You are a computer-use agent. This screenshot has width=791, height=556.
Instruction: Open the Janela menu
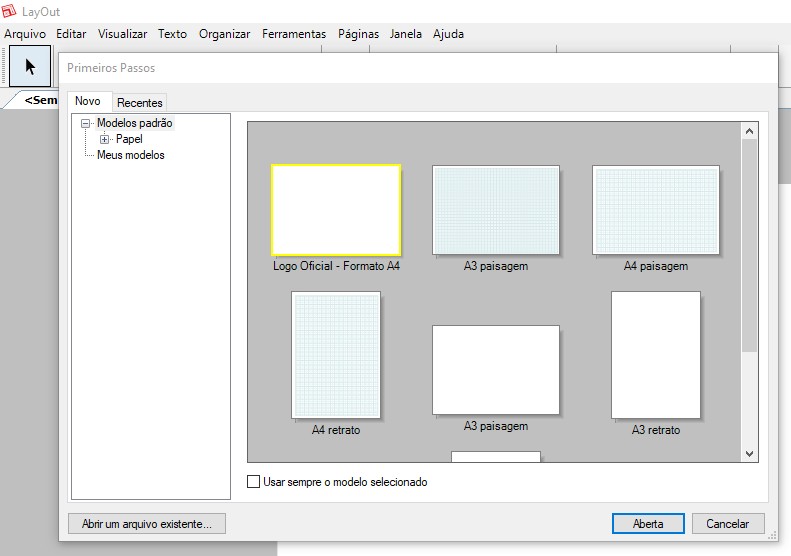406,34
